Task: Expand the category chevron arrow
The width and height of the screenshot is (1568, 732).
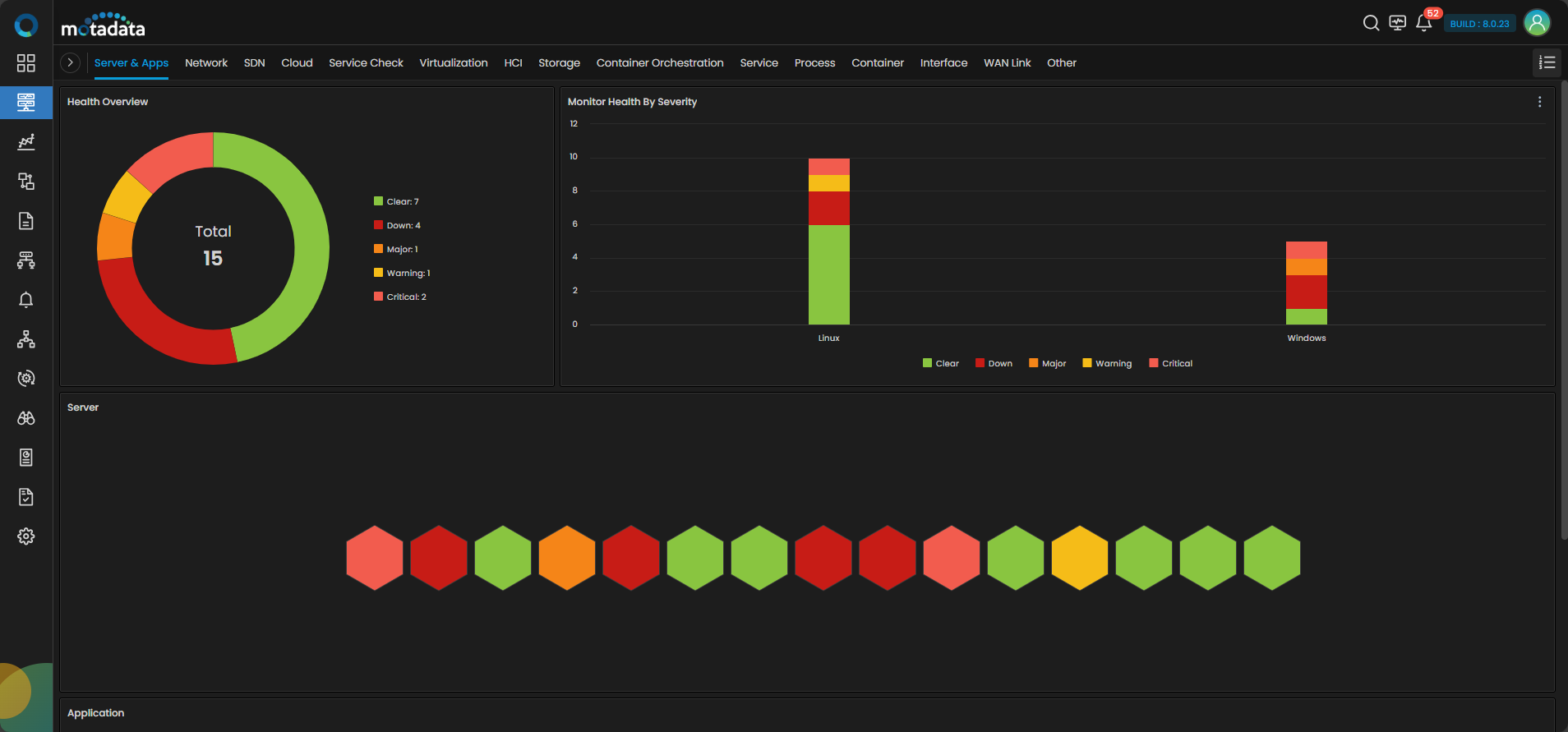Action: point(71,62)
